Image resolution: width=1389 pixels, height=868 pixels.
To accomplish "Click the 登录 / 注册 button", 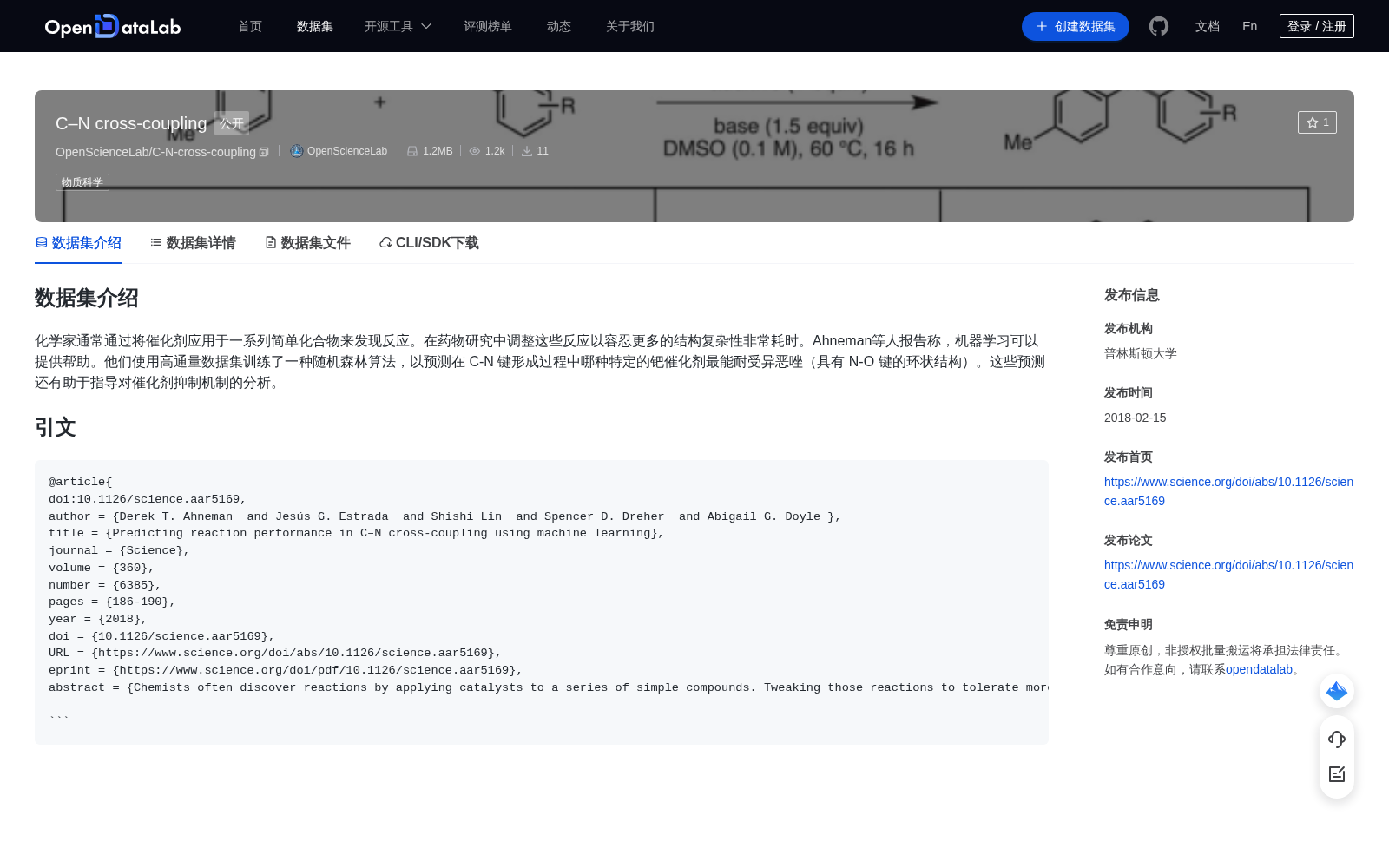I will click(x=1317, y=26).
